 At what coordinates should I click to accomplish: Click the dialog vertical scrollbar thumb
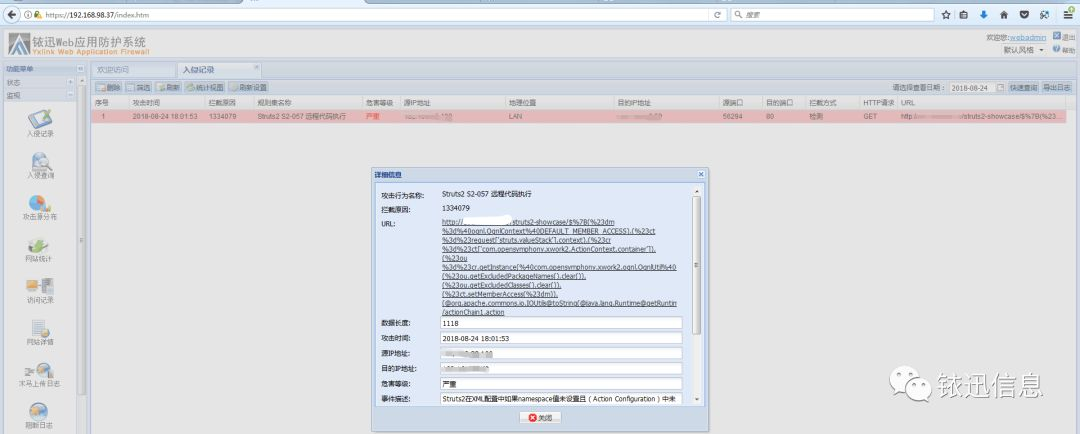coord(696,265)
